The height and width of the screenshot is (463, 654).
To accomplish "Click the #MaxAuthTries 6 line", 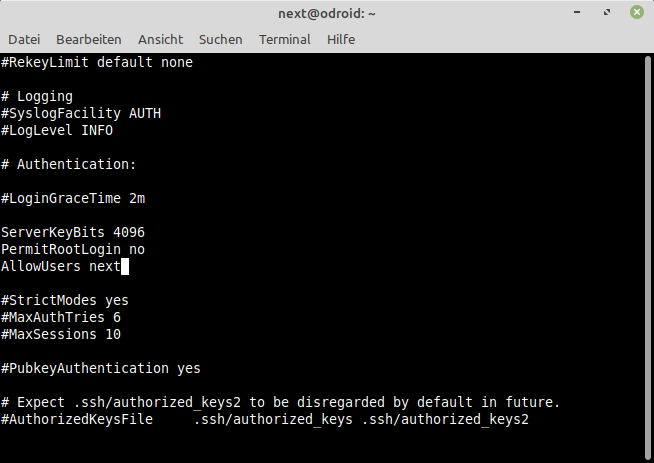I will (61, 317).
